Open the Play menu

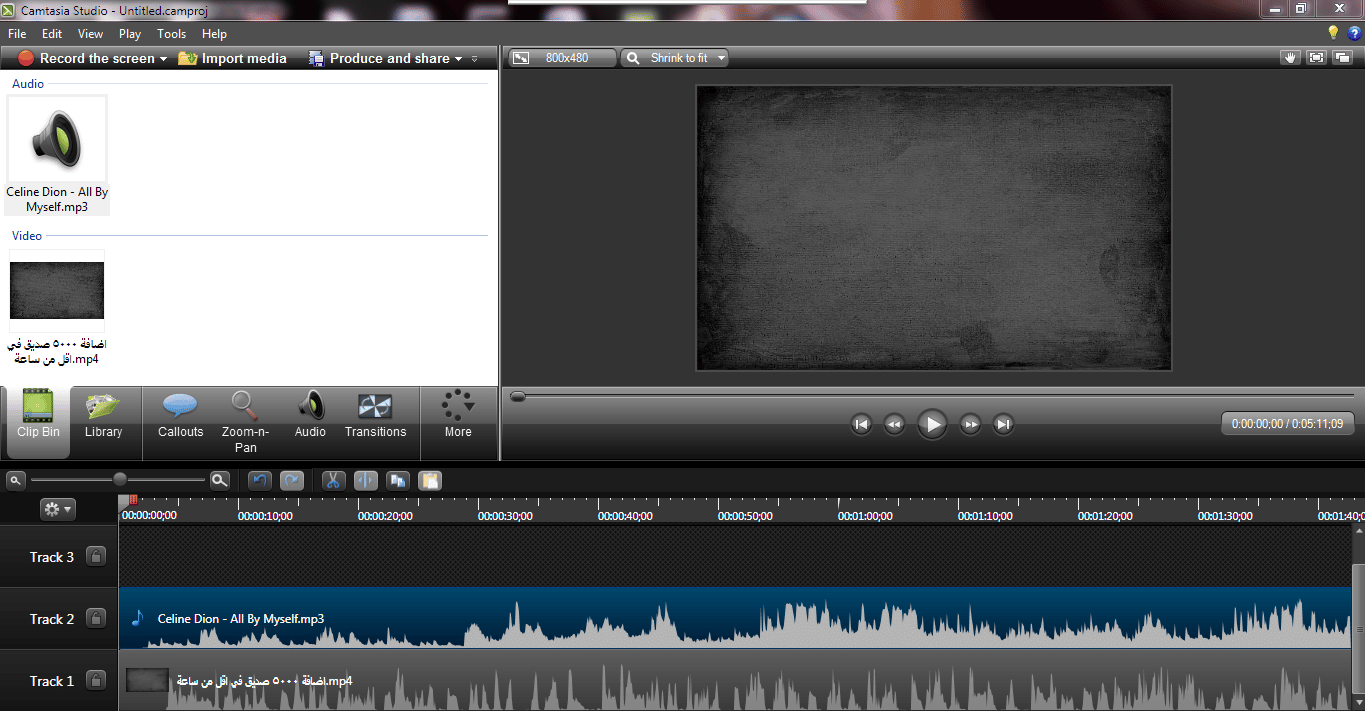coord(129,34)
